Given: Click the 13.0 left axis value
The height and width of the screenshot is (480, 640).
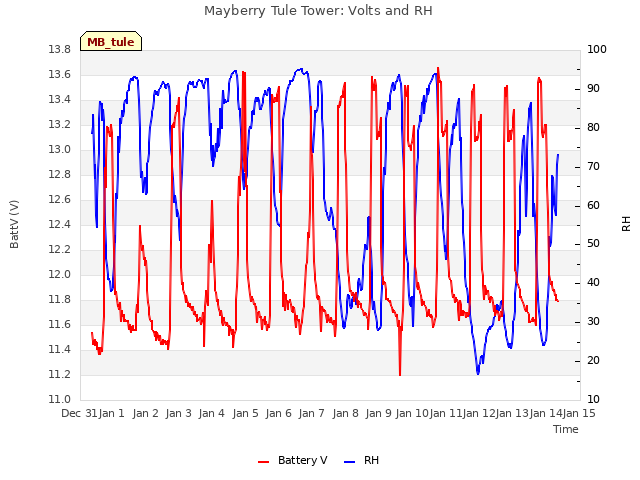Looking at the screenshot, I should [59, 150].
